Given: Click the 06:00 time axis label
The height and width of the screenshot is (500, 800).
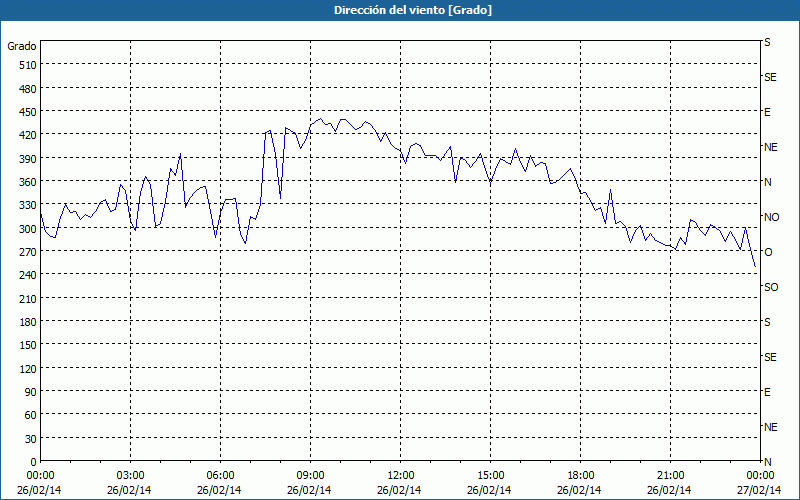Looking at the screenshot, I should 220,476.
